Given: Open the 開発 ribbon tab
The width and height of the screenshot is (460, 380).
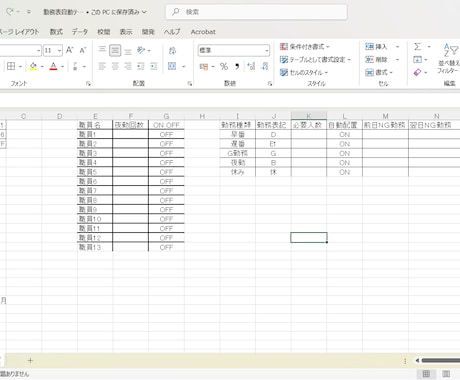Looking at the screenshot, I should [148, 32].
